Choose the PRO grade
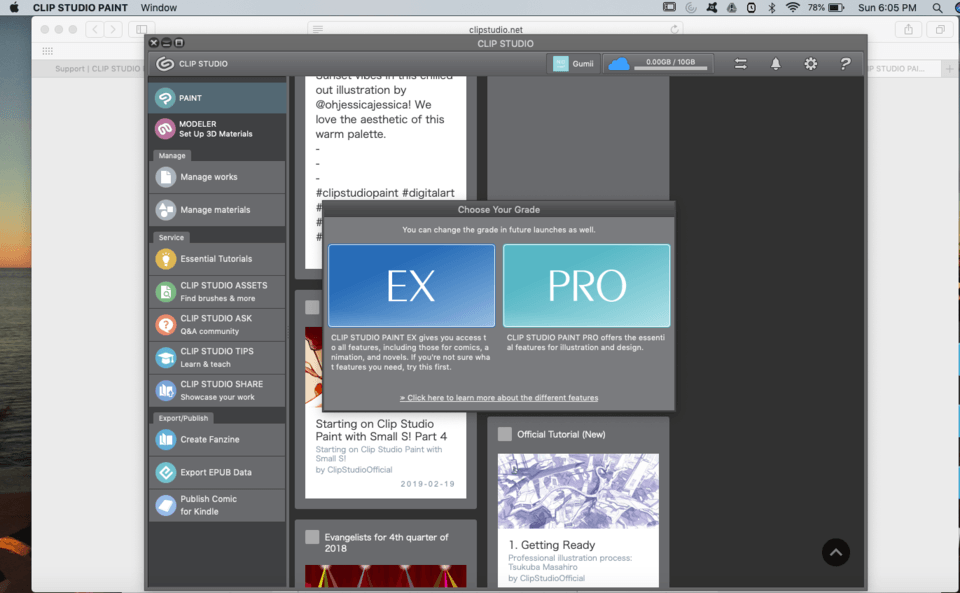960x593 pixels. pos(586,286)
